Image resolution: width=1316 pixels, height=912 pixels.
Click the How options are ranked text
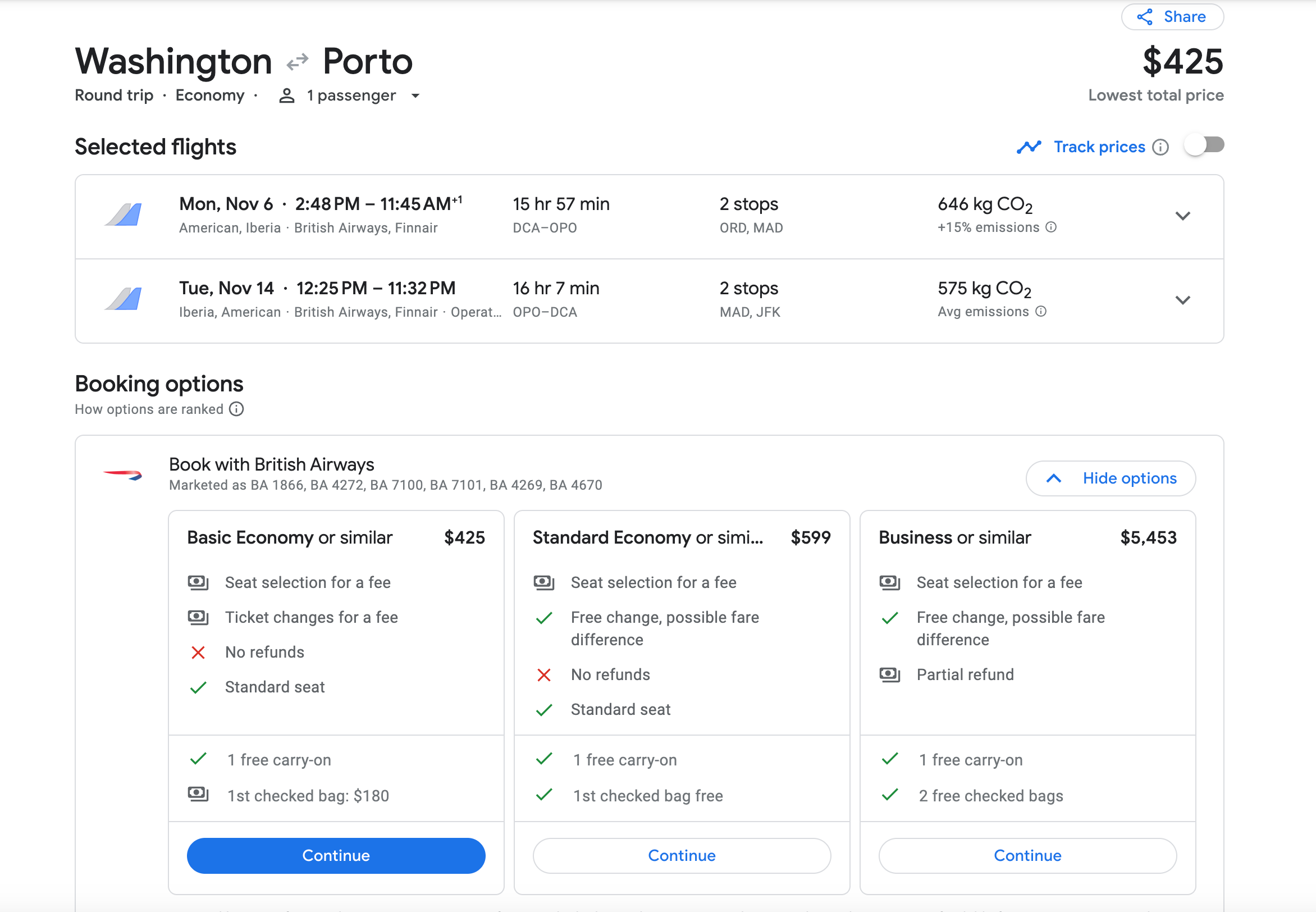tap(149, 409)
